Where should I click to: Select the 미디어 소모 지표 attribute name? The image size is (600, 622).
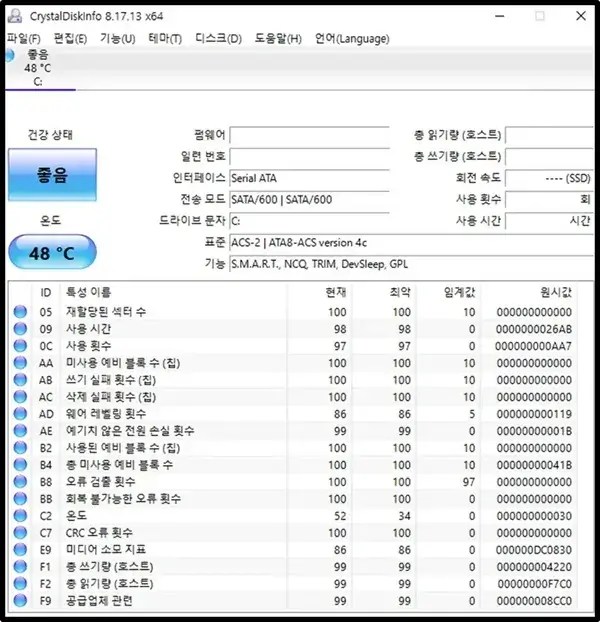[106, 550]
